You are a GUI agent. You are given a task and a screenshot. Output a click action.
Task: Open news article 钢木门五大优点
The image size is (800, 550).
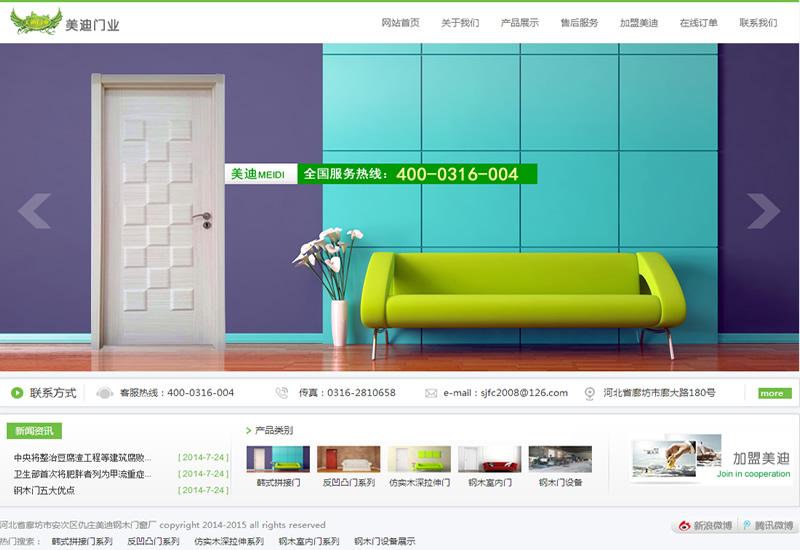(x=44, y=491)
